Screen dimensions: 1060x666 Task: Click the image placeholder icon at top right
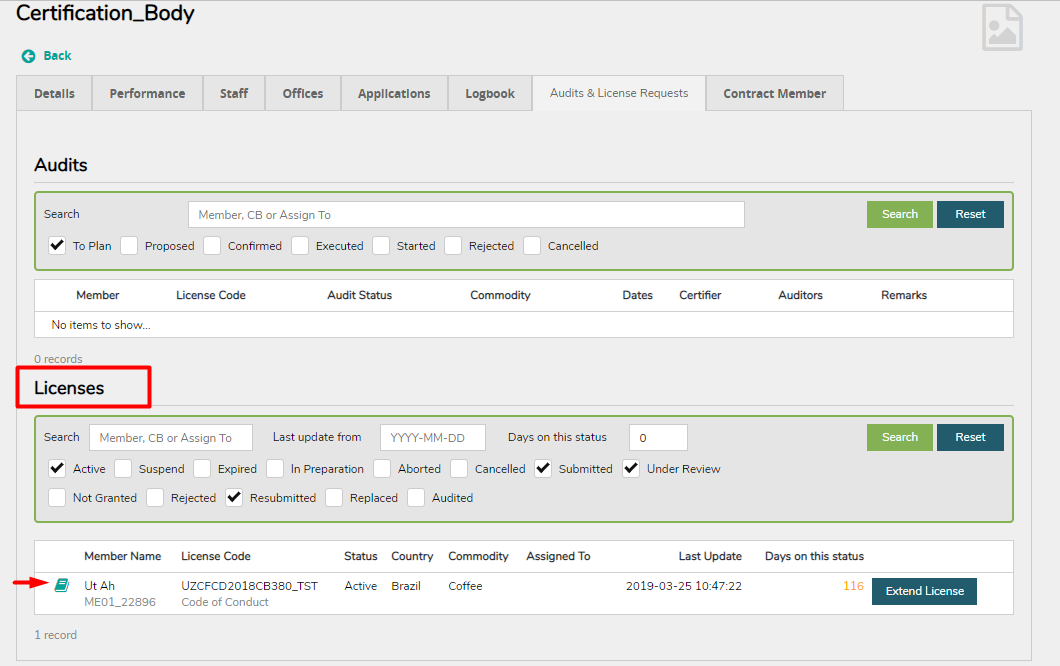tap(1002, 27)
